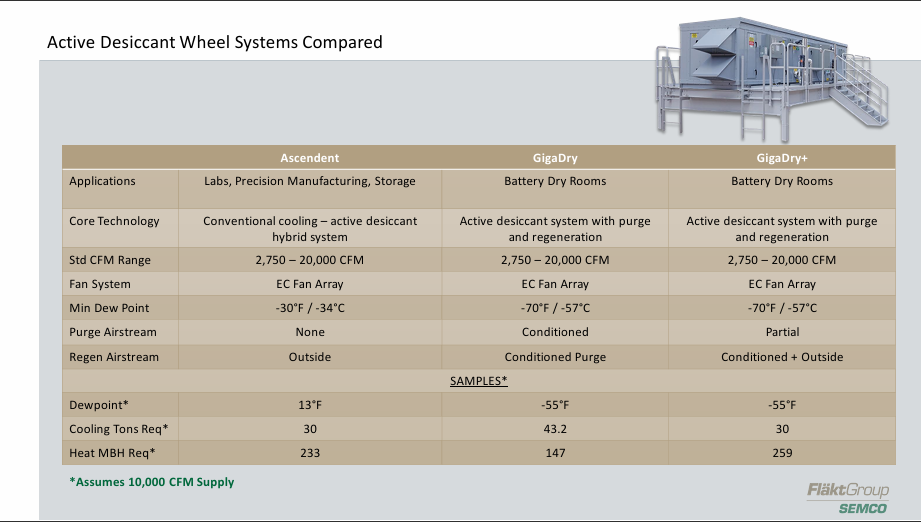Select the 259 Heat MBH value
The height and width of the screenshot is (522, 921).
[781, 453]
